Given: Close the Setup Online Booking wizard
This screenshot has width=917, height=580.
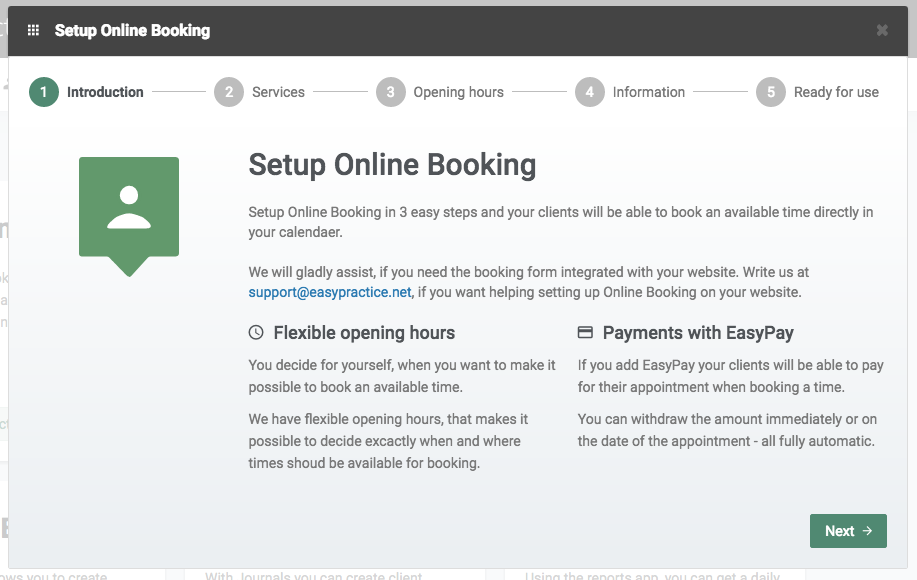Looking at the screenshot, I should 882,30.
